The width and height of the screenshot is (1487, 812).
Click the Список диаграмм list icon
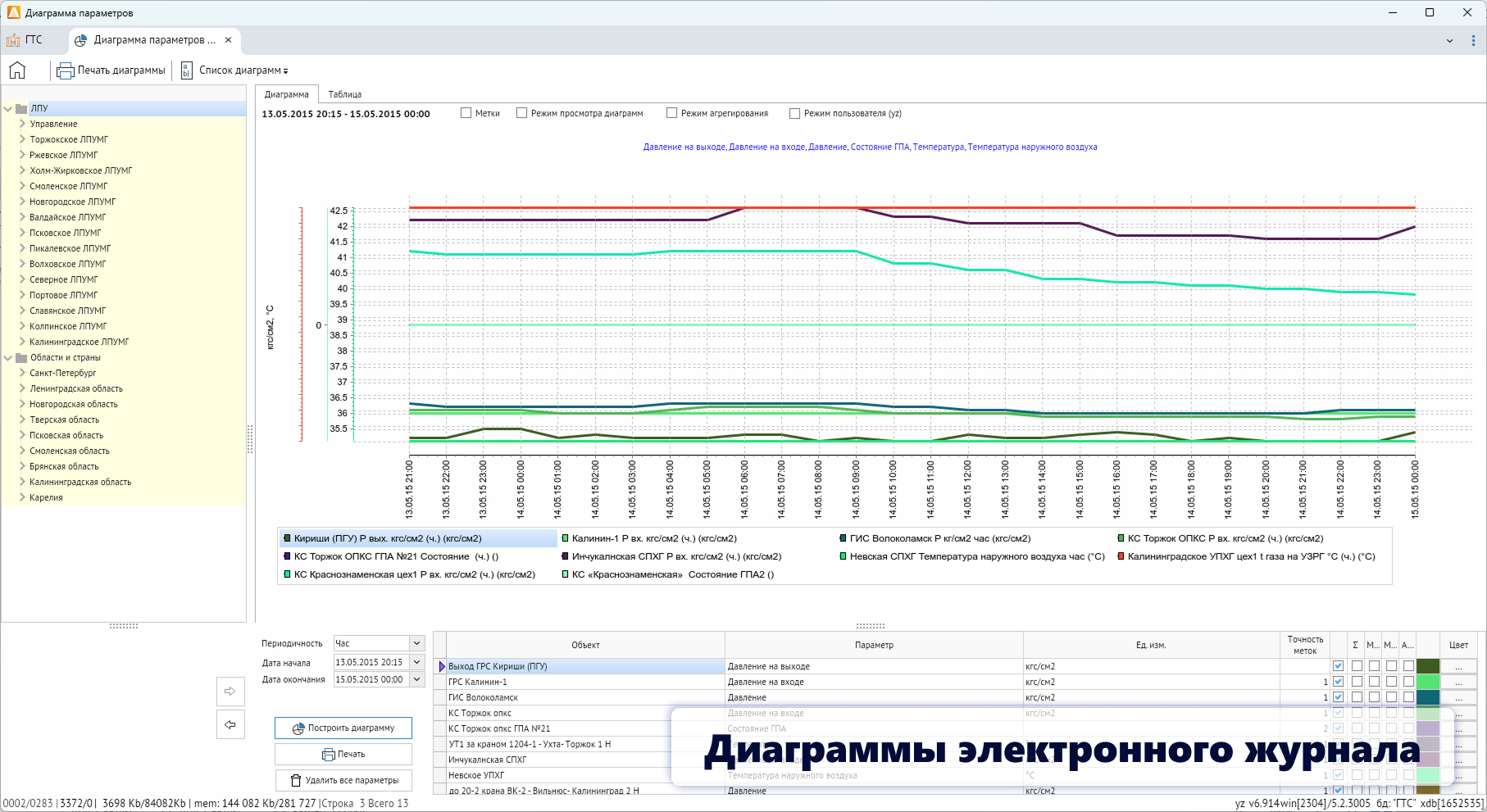186,70
